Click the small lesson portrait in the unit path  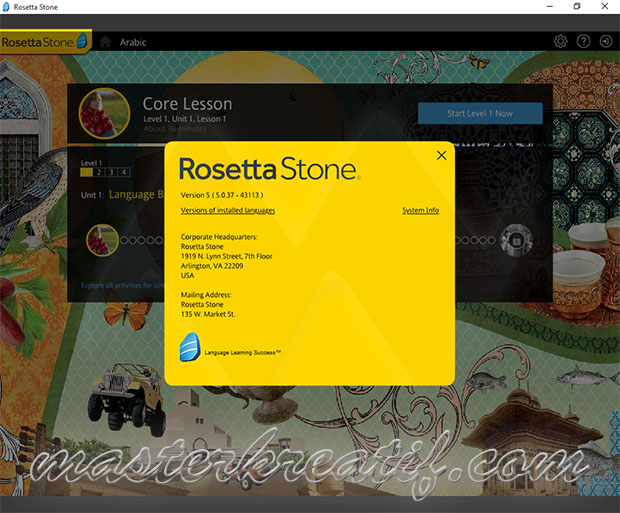(x=102, y=240)
